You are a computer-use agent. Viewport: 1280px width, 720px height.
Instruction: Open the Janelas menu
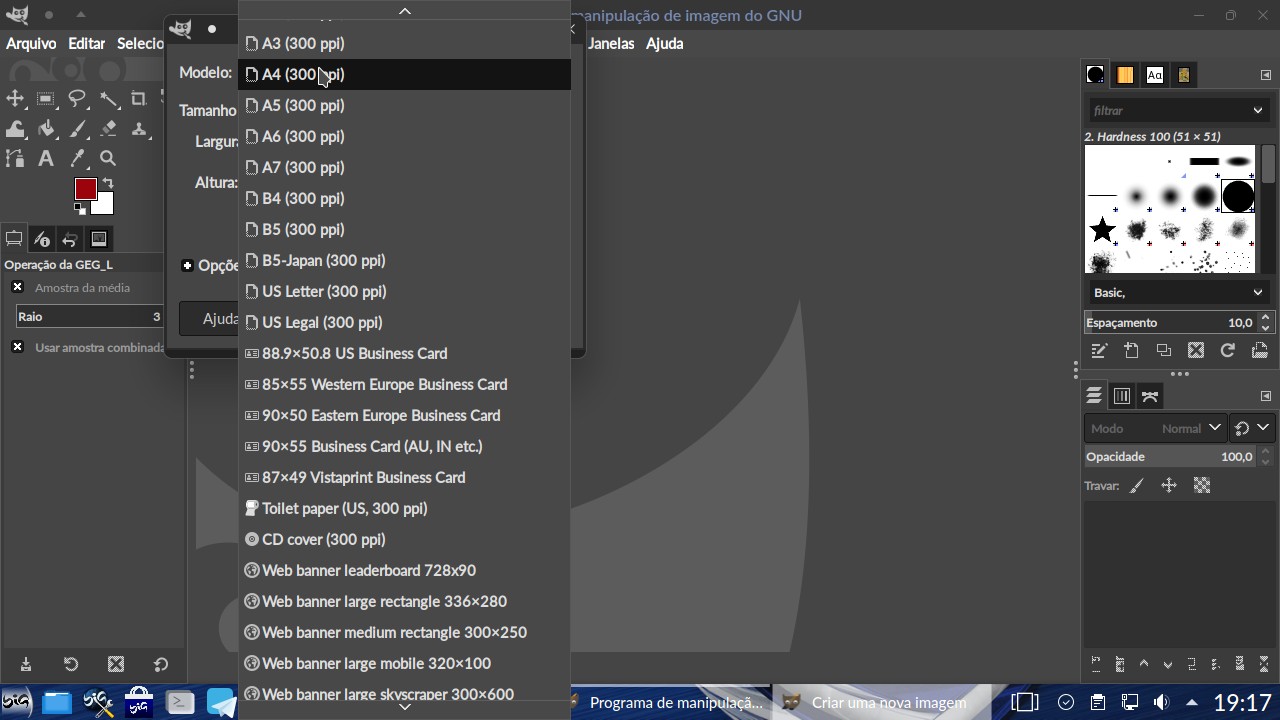tap(611, 43)
